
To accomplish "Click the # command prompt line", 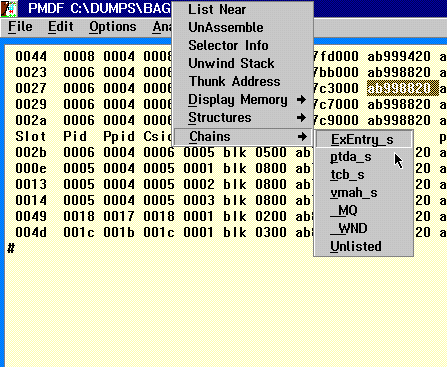I will click(x=11, y=248).
